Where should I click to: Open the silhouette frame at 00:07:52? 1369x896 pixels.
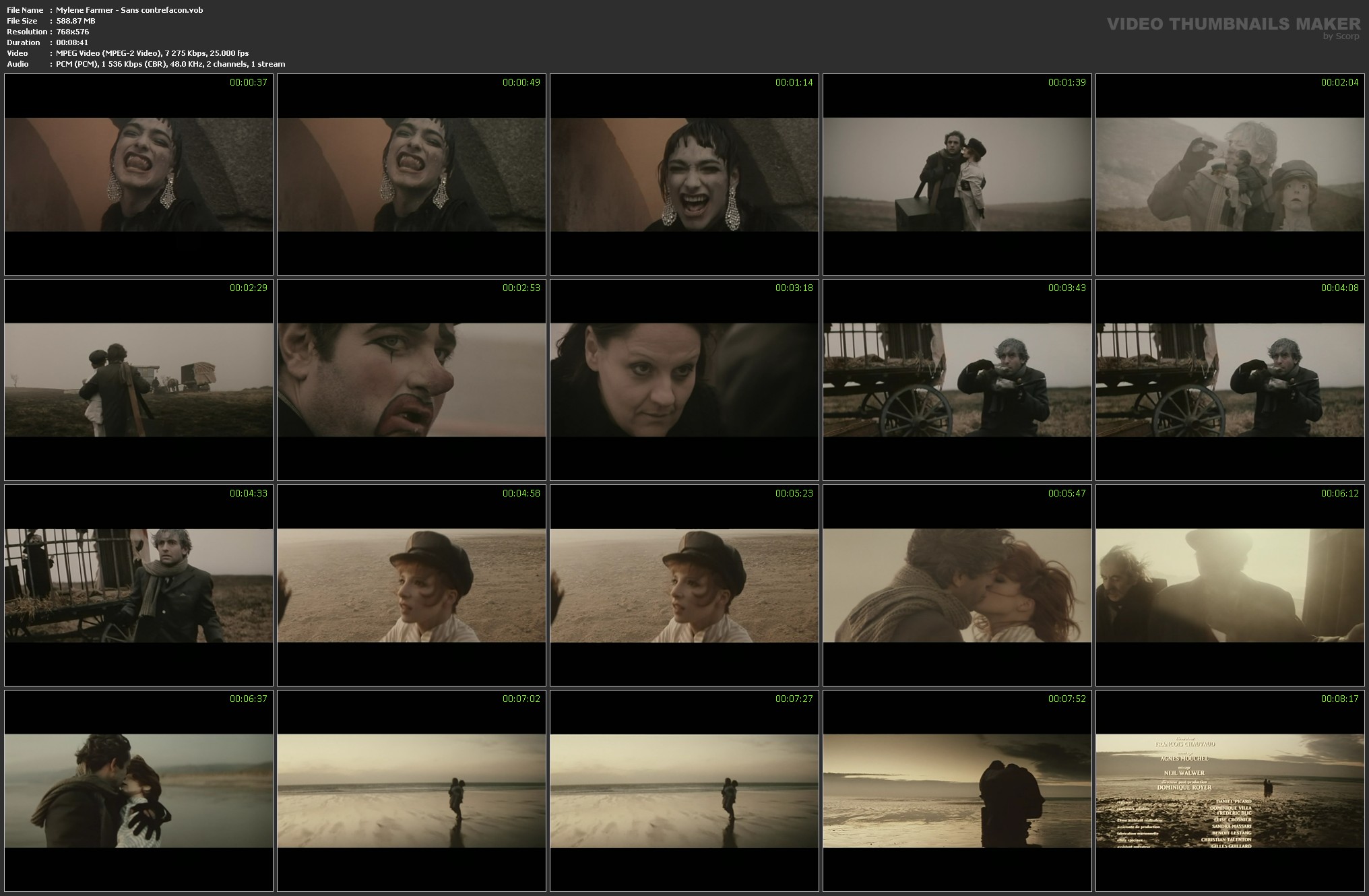tap(957, 791)
